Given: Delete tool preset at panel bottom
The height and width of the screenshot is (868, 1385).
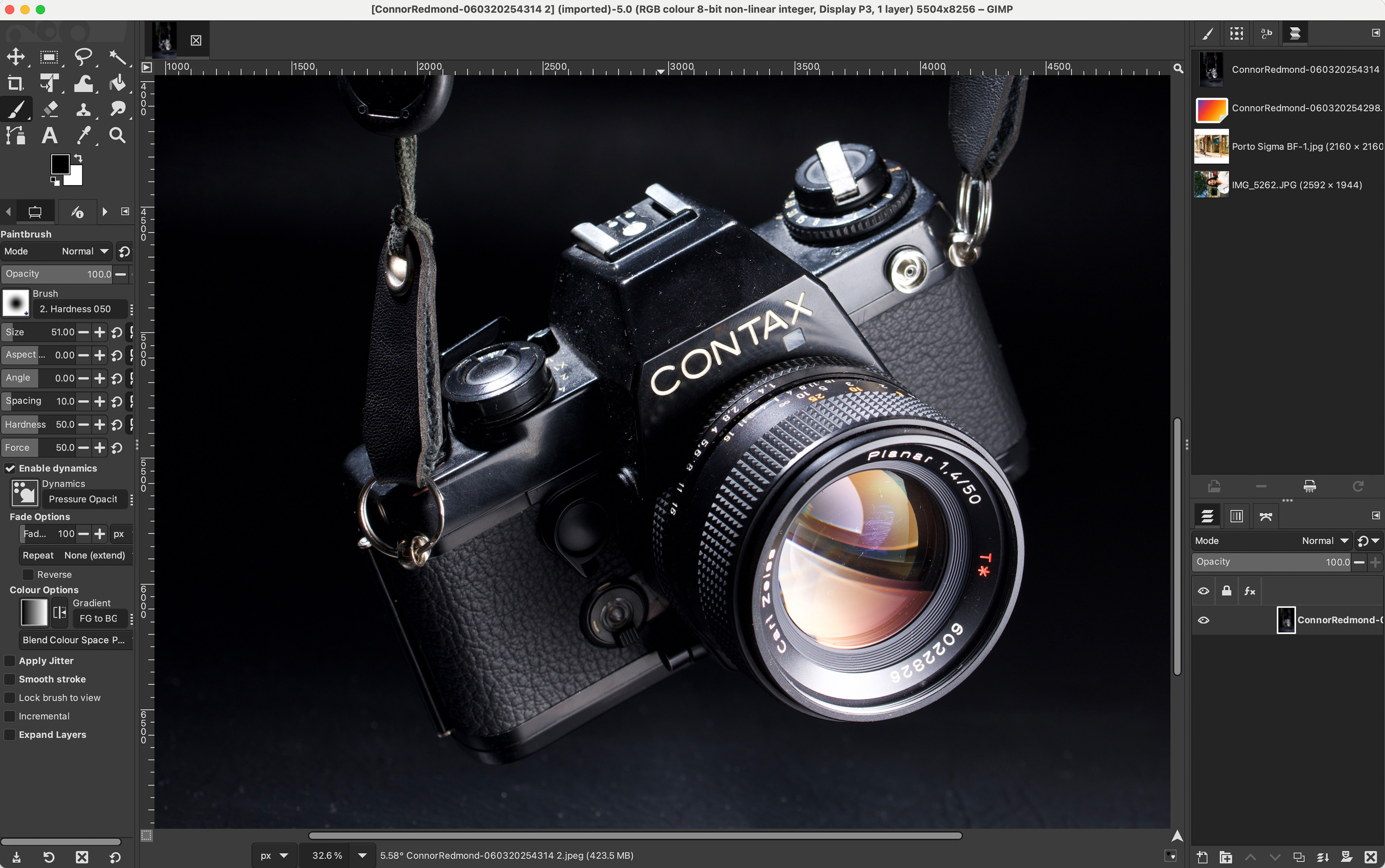Looking at the screenshot, I should pos(82,857).
